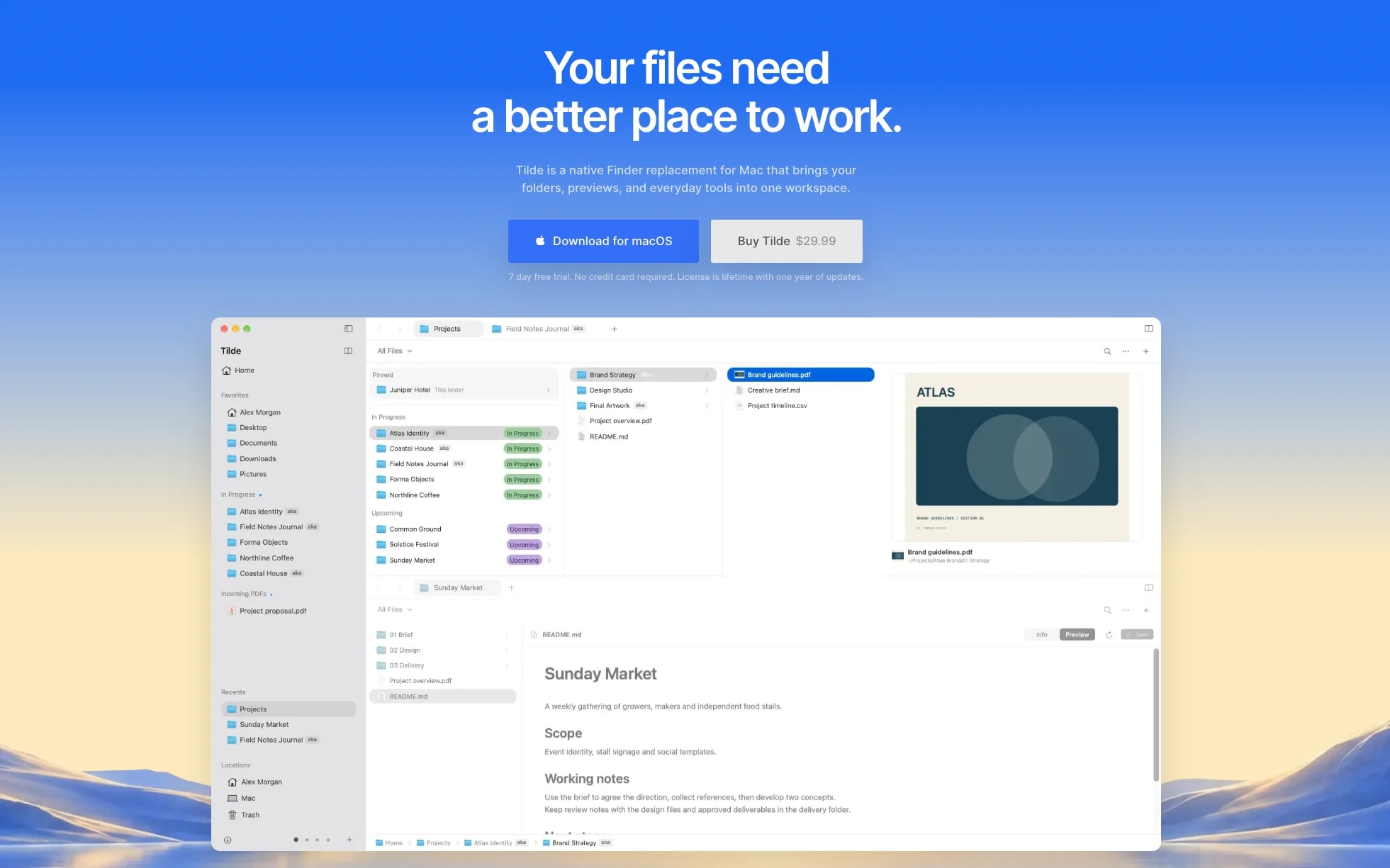
Task: Open the three-dots menu in the upper pane
Action: click(1126, 351)
